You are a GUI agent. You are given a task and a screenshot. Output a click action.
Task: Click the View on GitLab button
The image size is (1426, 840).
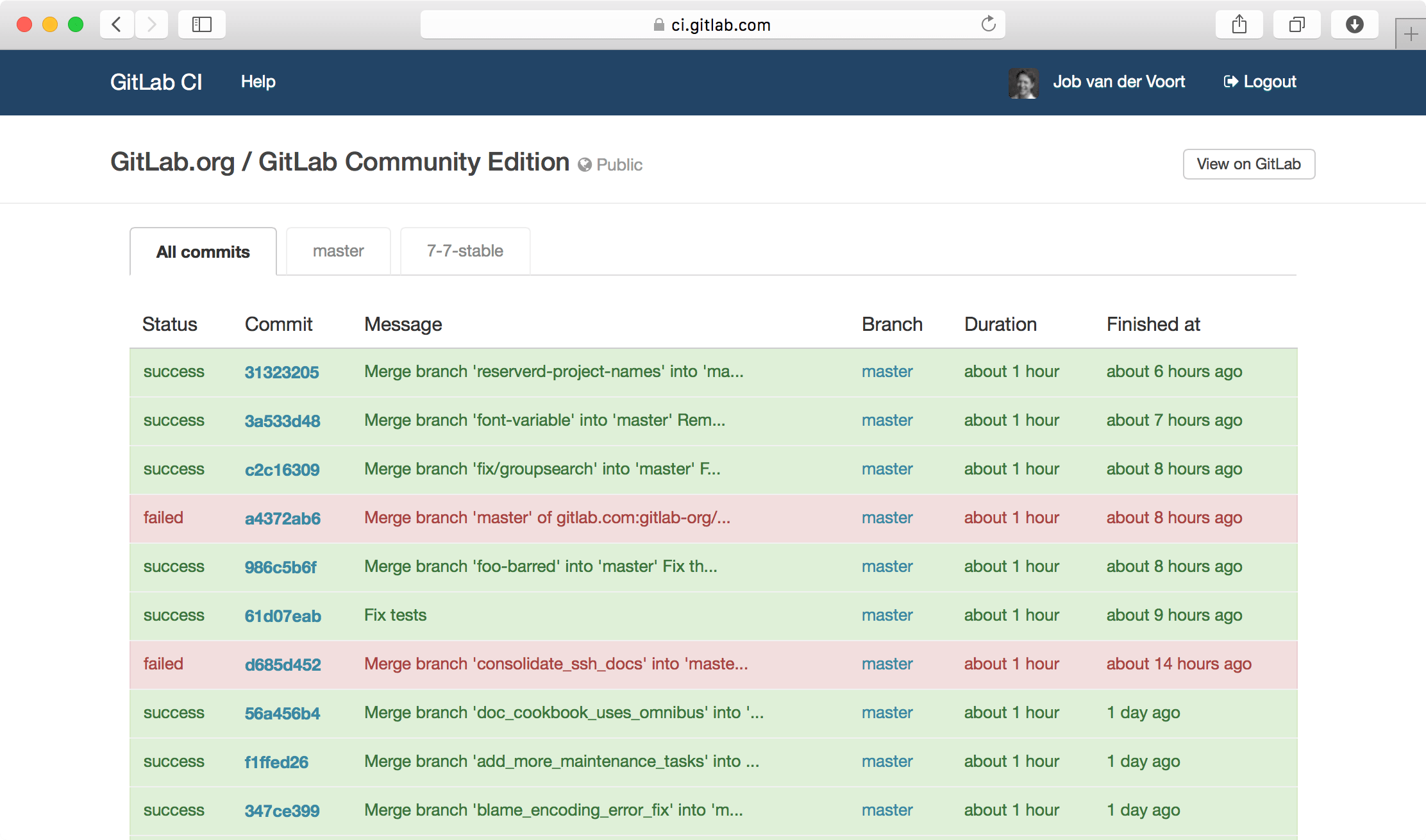click(x=1248, y=164)
